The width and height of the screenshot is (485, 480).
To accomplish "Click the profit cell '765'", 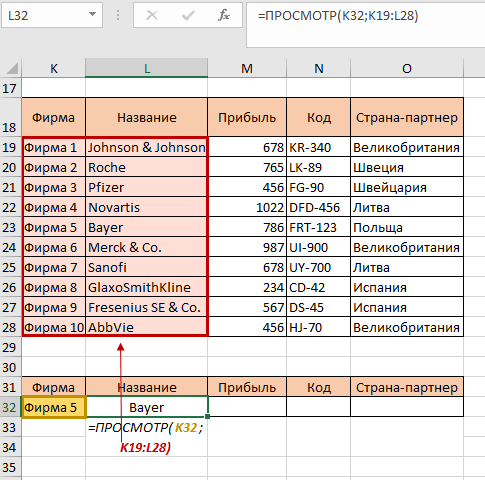I will (x=247, y=167).
